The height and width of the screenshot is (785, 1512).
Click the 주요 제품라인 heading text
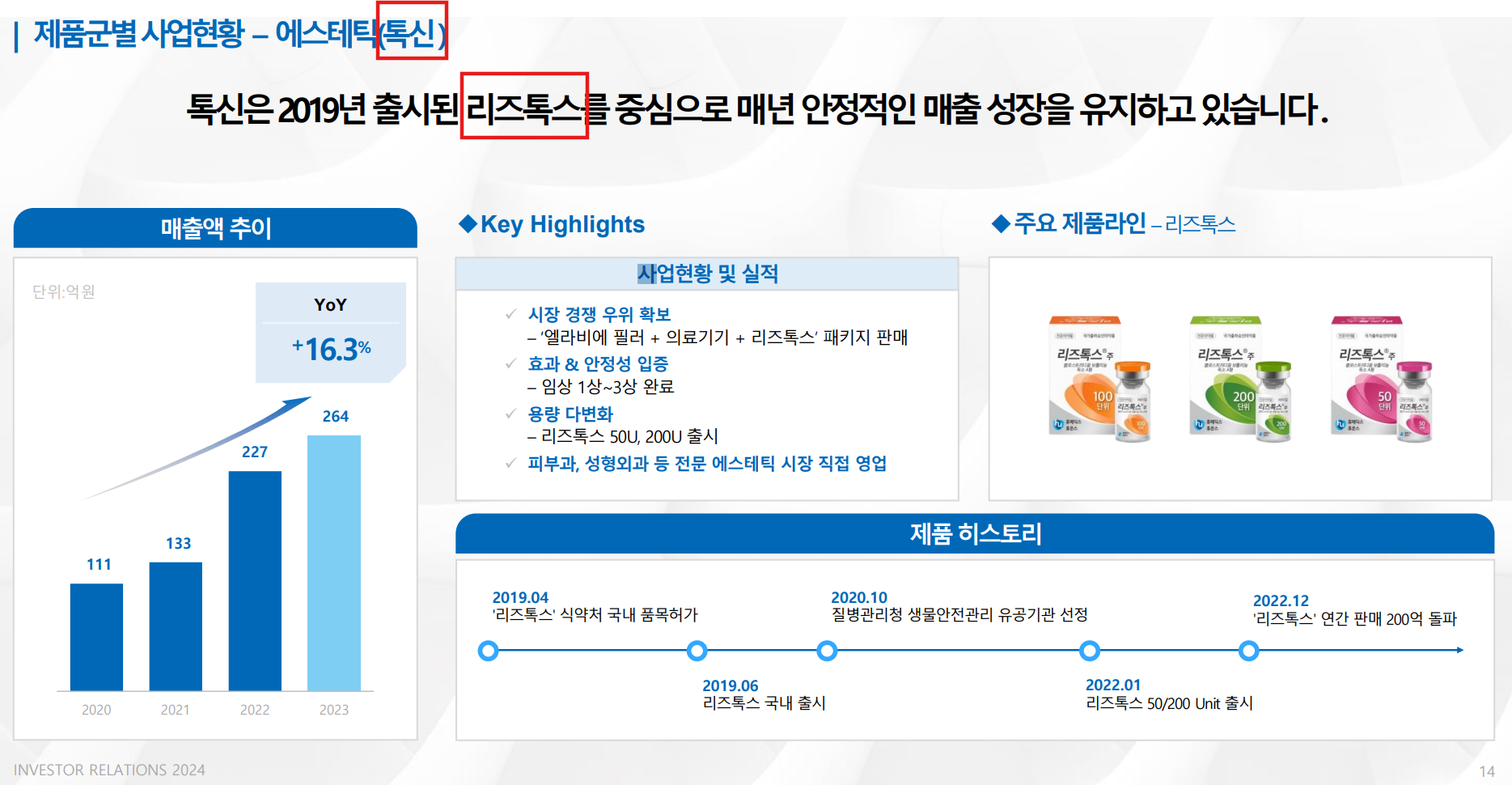tap(1080, 223)
